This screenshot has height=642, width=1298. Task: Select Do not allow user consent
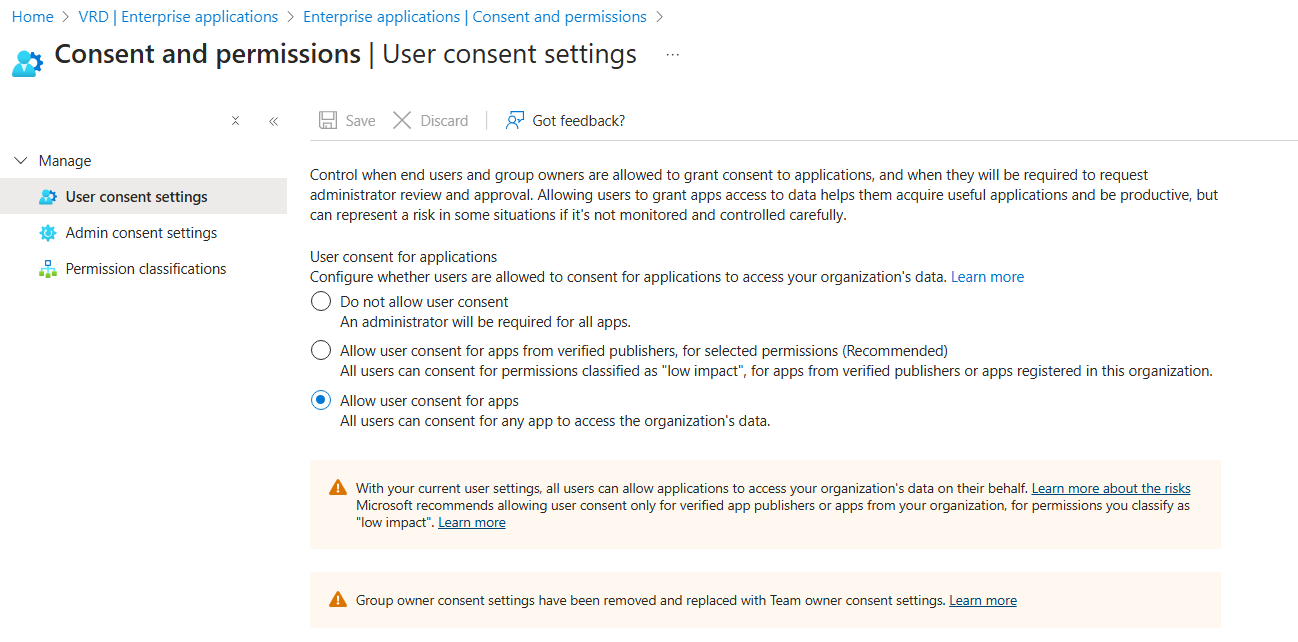point(322,300)
